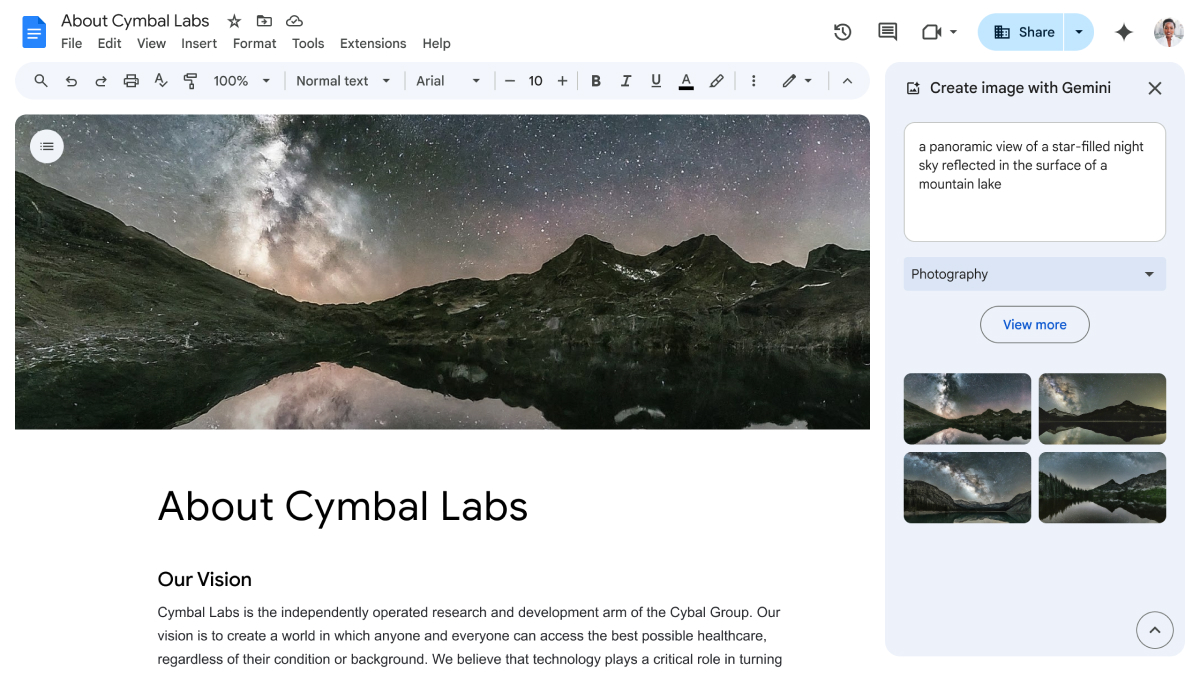Image resolution: width=1200 pixels, height=675 pixels.
Task: Open the Photography style dropdown
Action: (x=1034, y=273)
